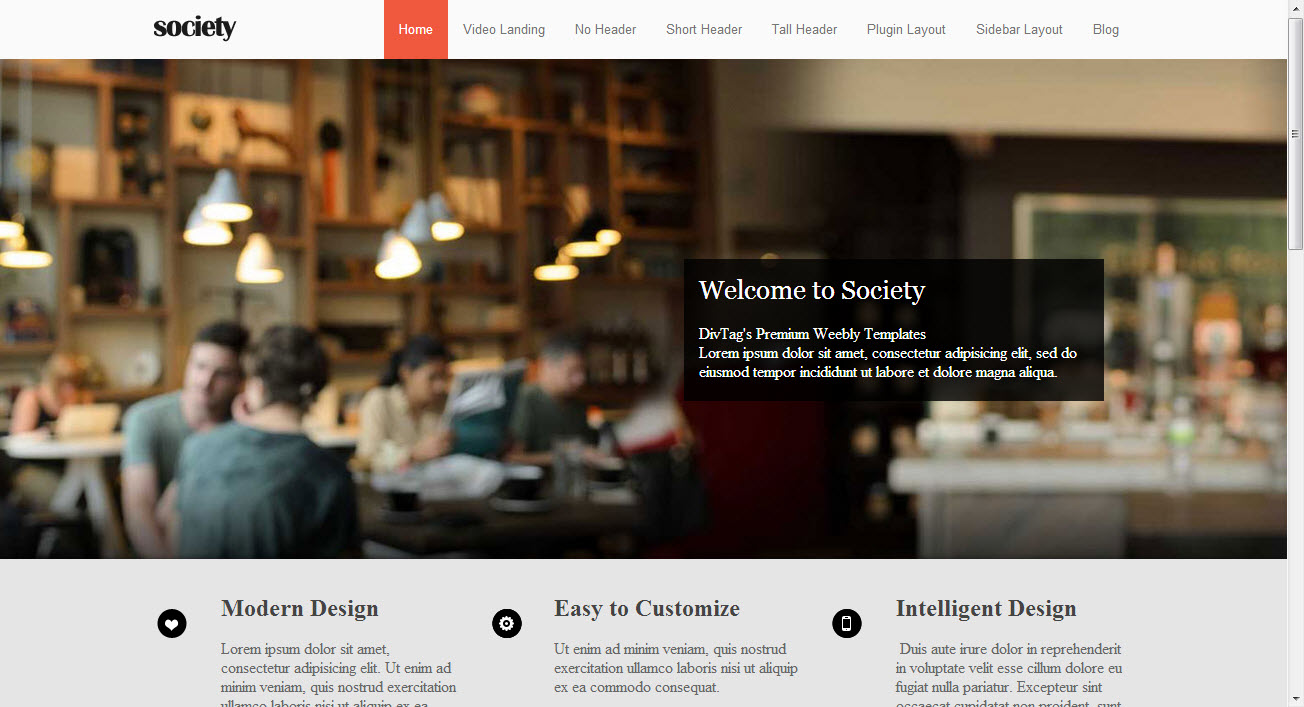Select Tall Header in the navigation
Viewport: 1304px width, 707px height.
point(805,29)
